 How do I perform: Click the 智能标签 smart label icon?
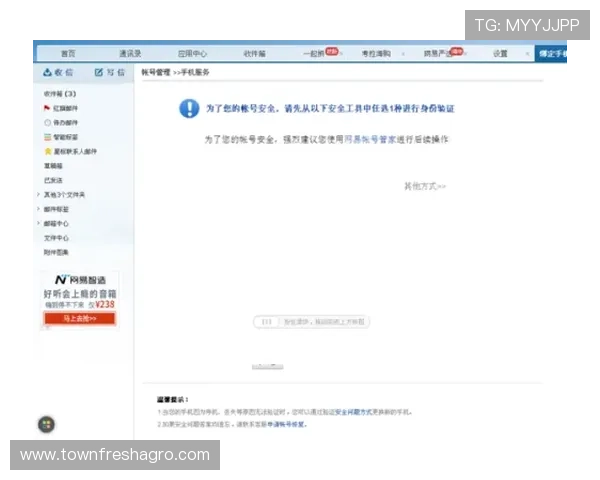pyautogui.click(x=47, y=137)
